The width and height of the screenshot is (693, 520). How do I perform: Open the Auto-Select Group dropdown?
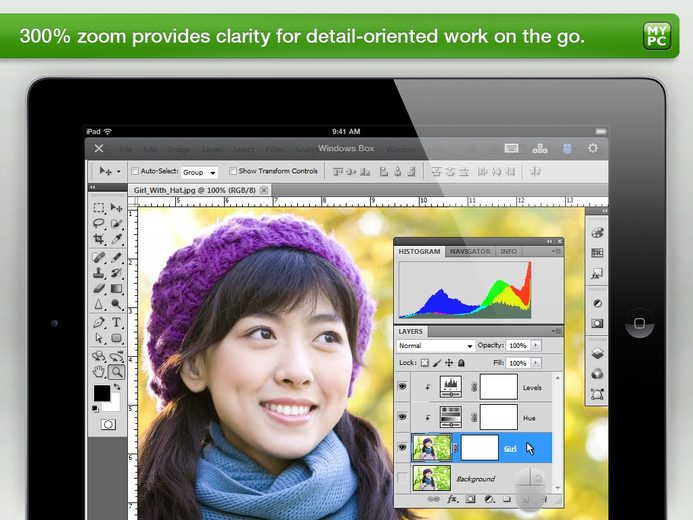[199, 172]
